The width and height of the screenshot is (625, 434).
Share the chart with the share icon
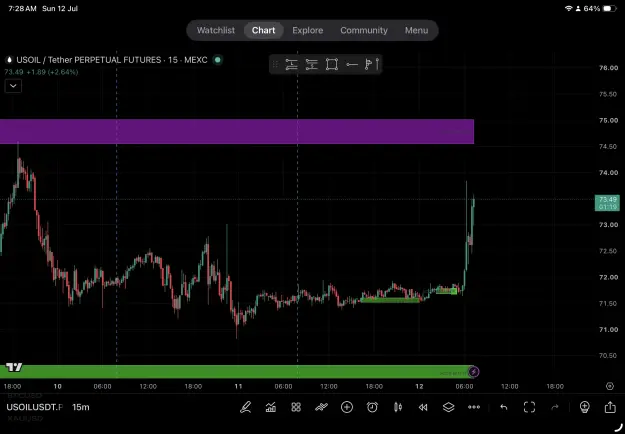click(610, 407)
